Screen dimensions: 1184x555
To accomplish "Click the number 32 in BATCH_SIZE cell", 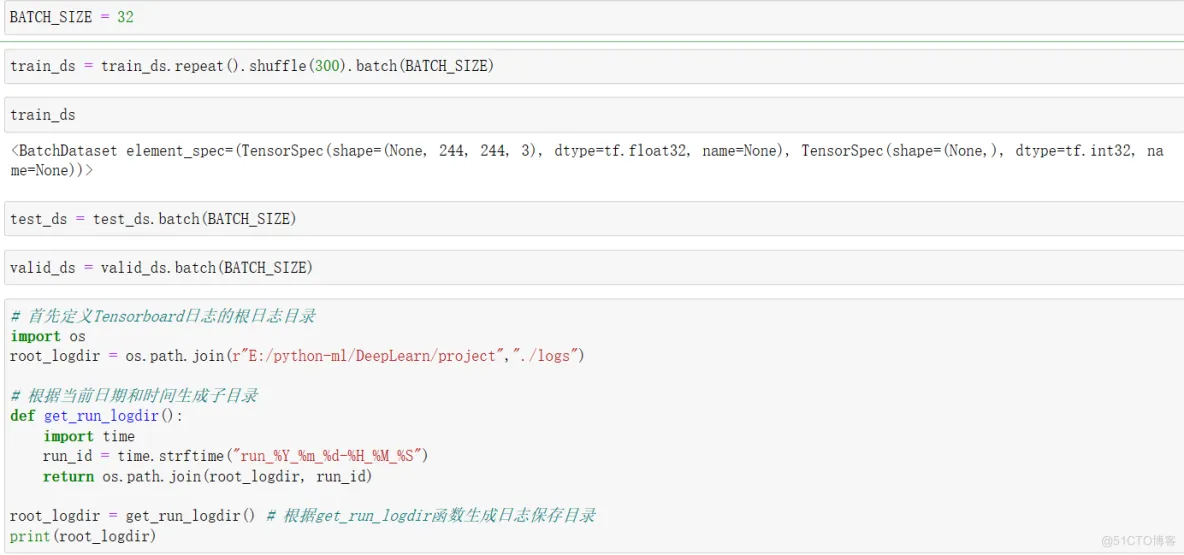I will [125, 17].
